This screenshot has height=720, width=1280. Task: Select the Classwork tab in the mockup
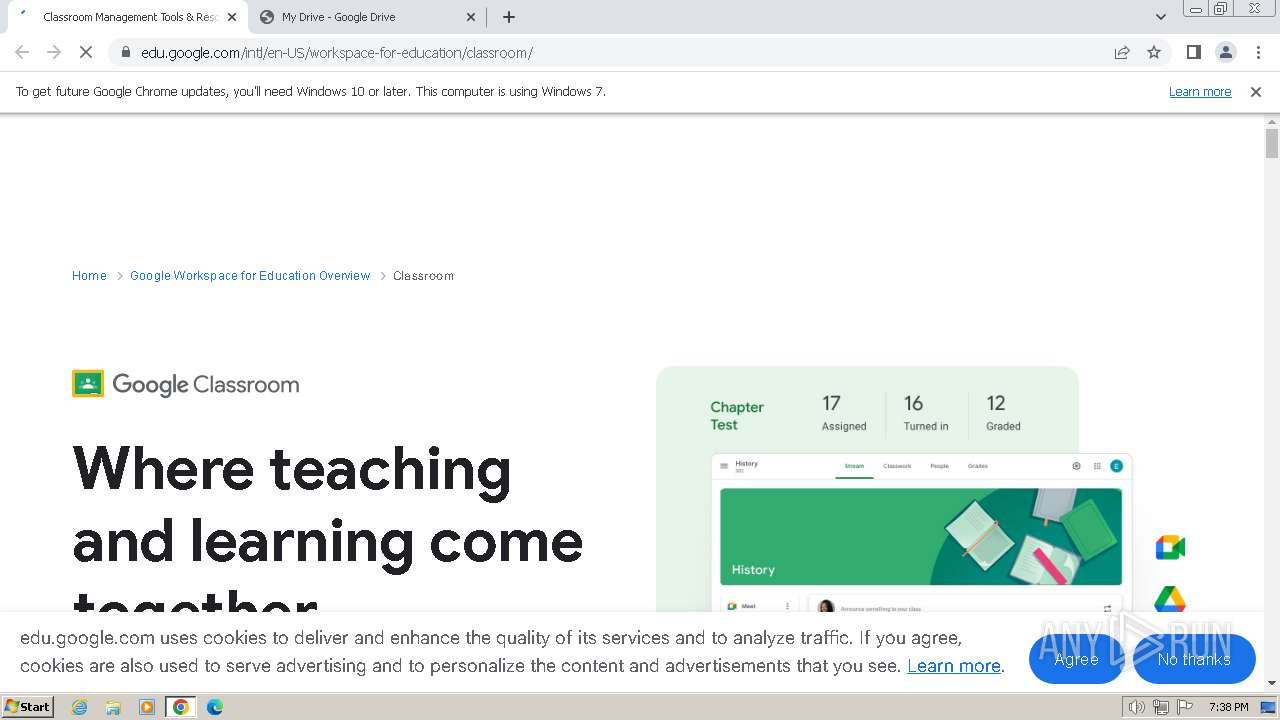(x=897, y=466)
